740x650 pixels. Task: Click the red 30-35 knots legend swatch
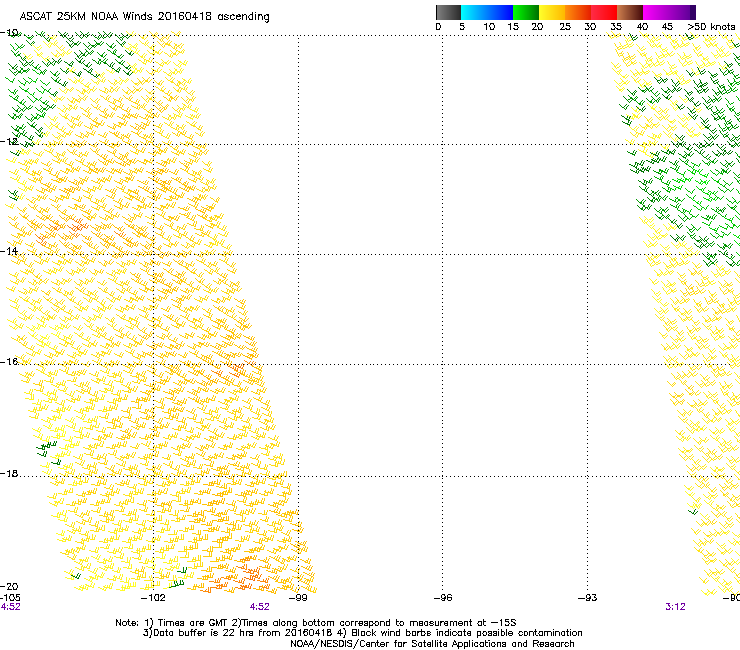point(604,12)
